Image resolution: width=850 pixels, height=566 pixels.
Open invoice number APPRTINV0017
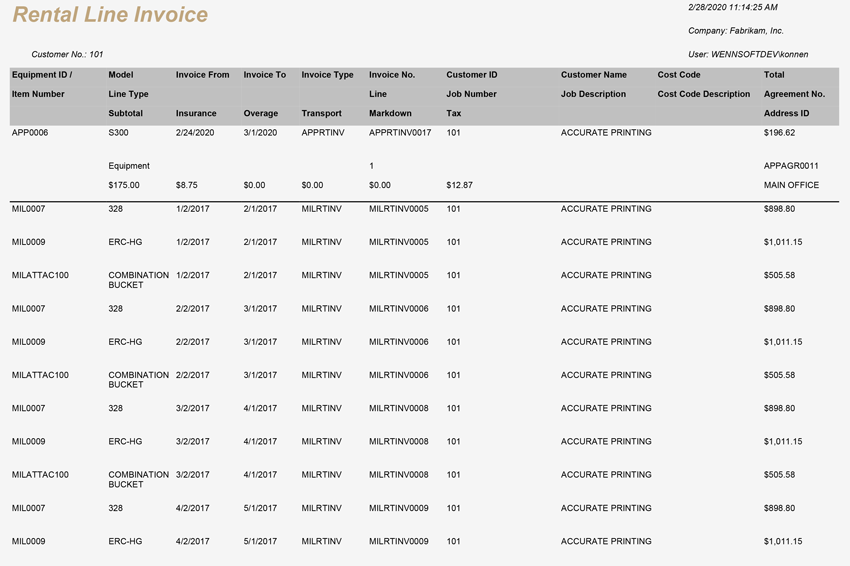point(400,133)
